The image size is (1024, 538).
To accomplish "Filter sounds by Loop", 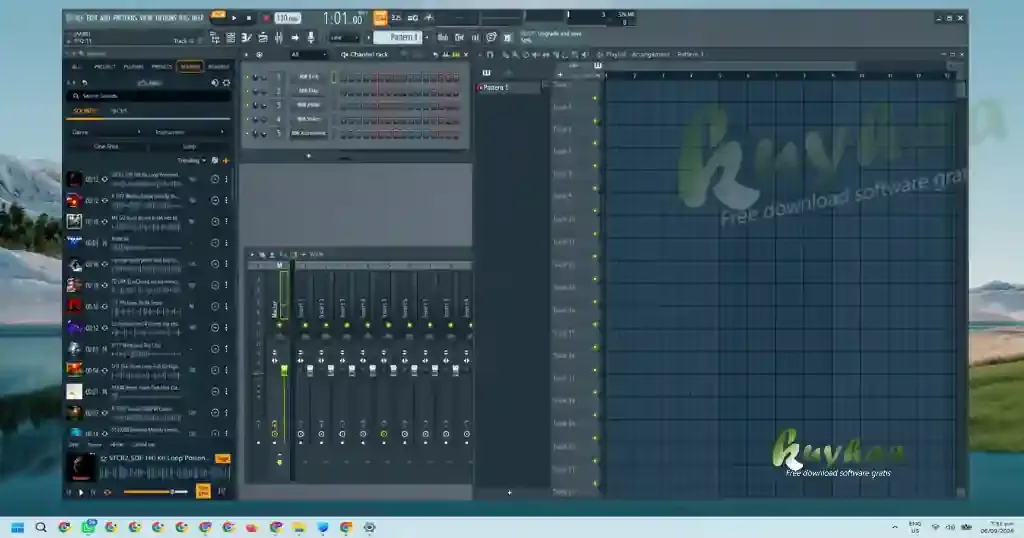I will pos(190,146).
